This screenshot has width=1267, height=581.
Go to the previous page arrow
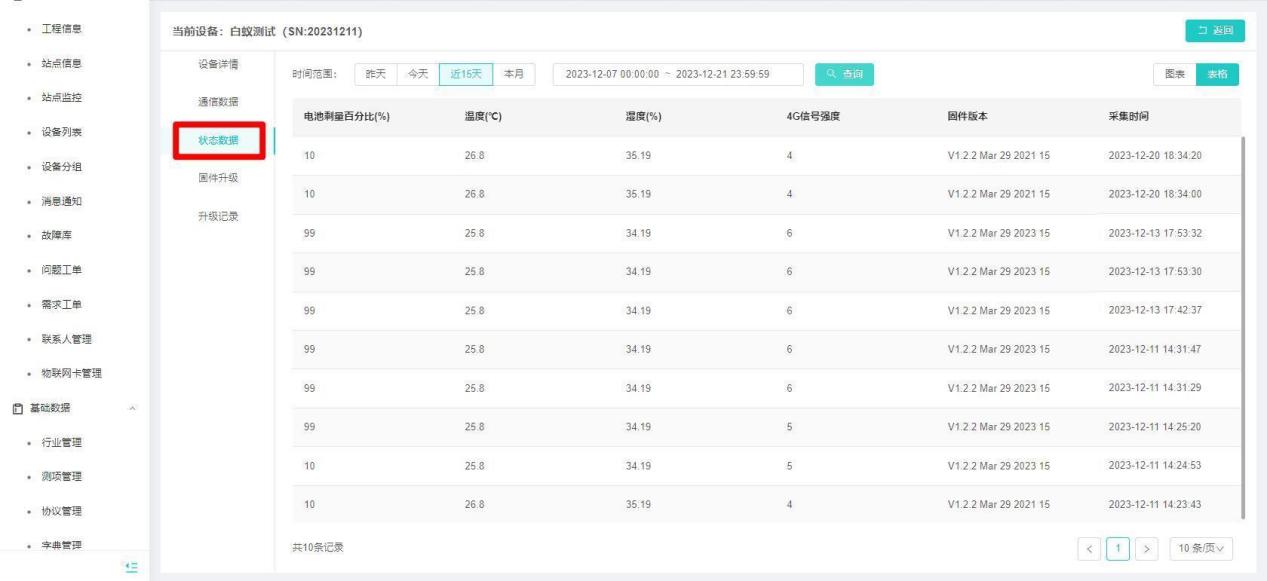pyautogui.click(x=1089, y=547)
